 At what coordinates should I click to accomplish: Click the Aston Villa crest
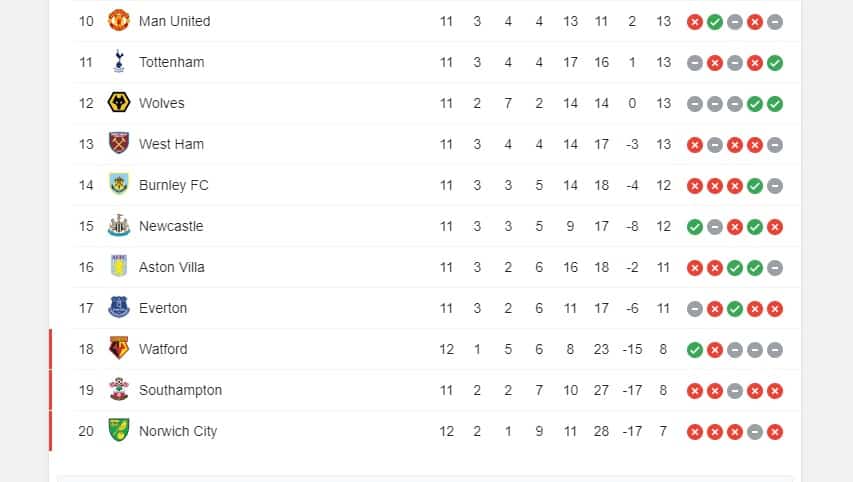click(x=119, y=267)
